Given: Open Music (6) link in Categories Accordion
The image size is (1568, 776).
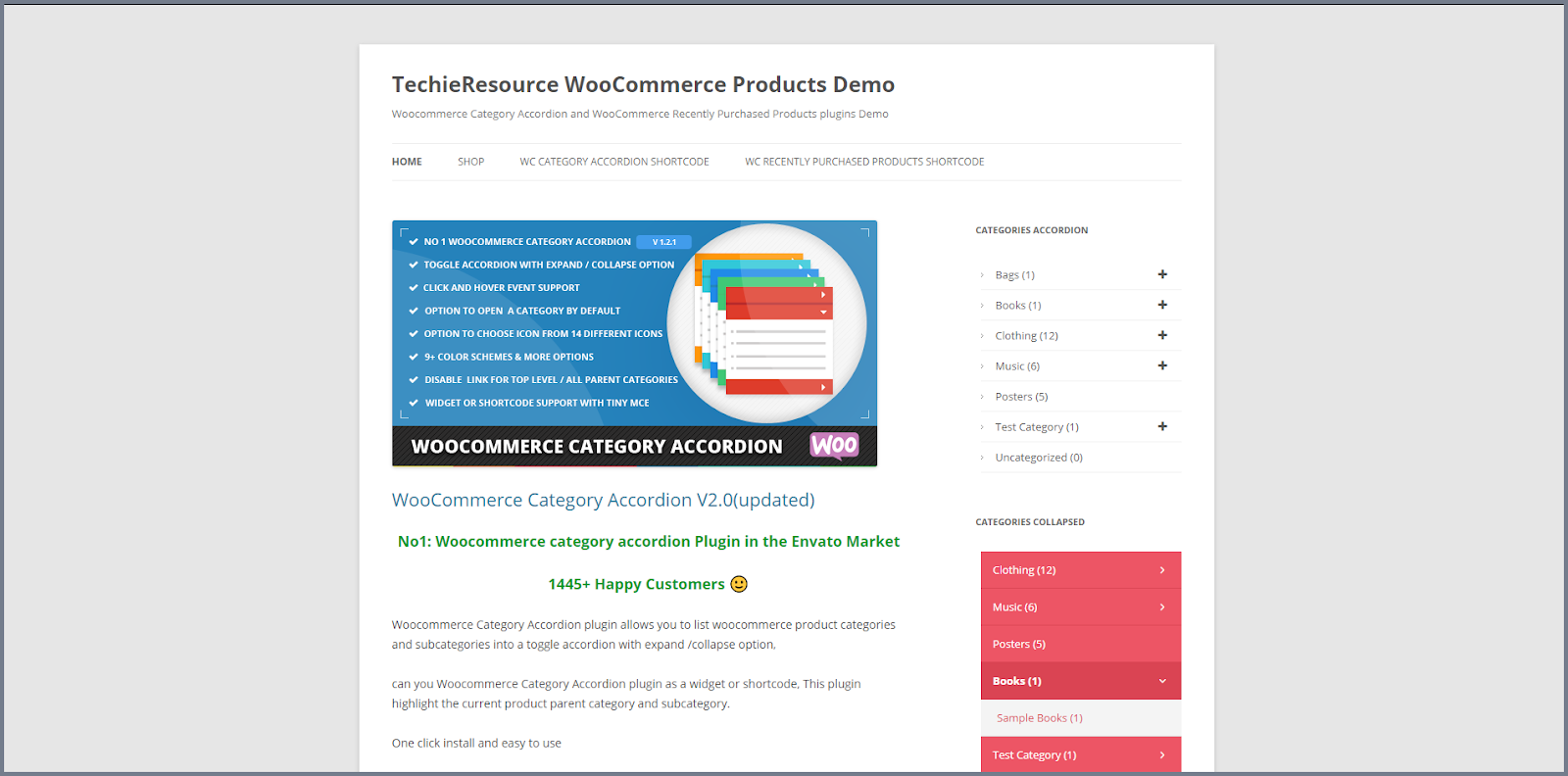Looking at the screenshot, I should pos(1017,366).
